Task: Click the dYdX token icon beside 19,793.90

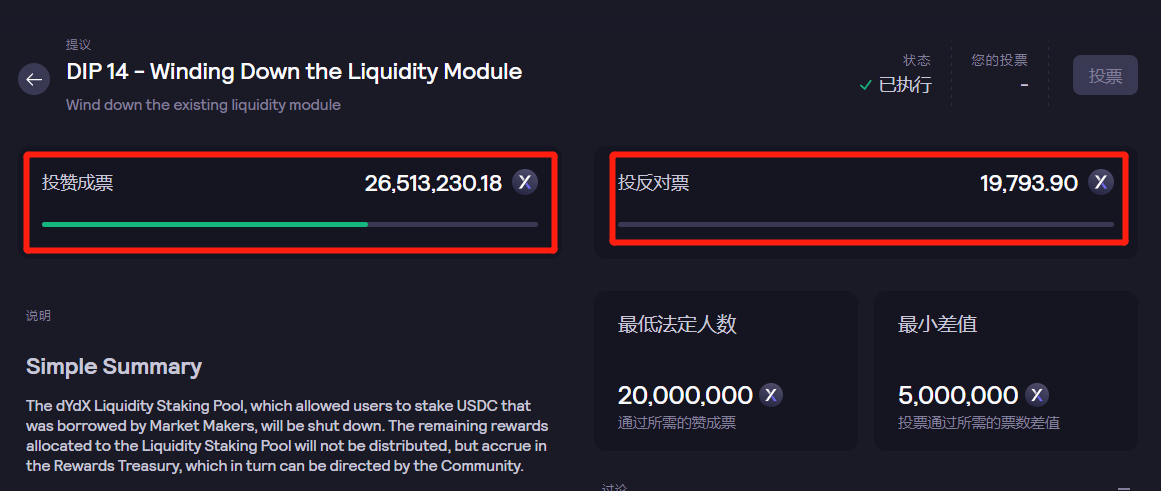Action: coord(1101,182)
